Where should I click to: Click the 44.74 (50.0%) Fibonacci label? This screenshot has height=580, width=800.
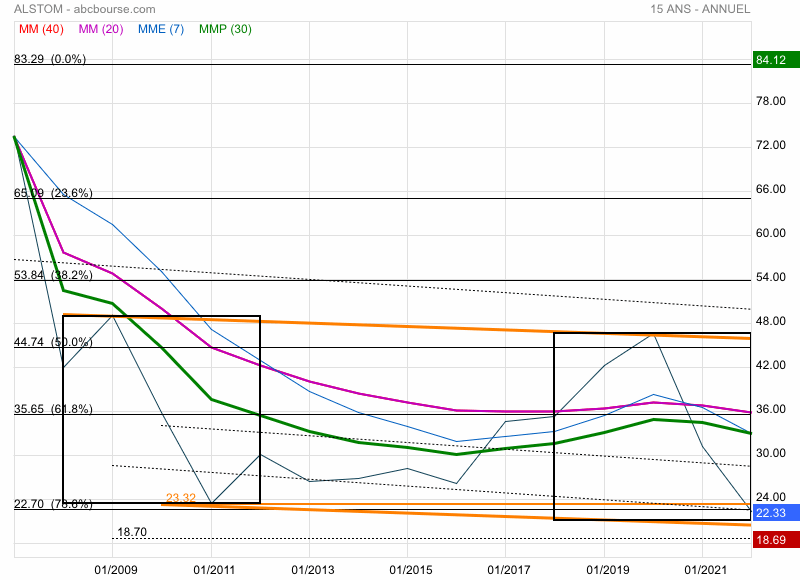coord(53,342)
